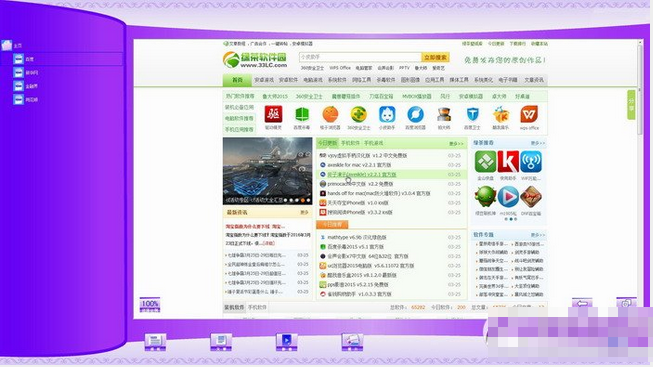This screenshot has width=653, height=367.
Task: Click 更多>> in the 今日更新 header
Action: click(456, 144)
